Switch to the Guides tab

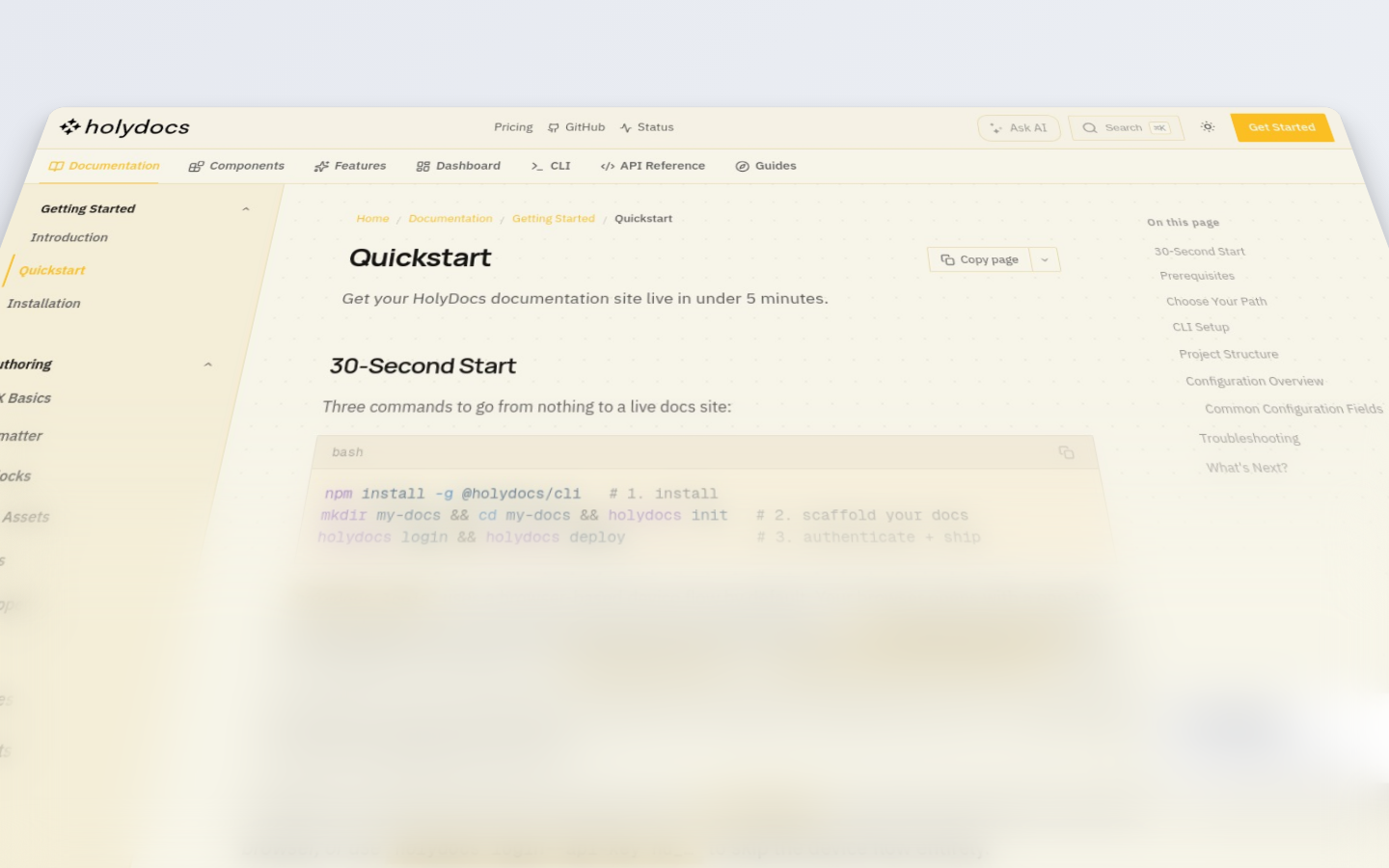766,166
